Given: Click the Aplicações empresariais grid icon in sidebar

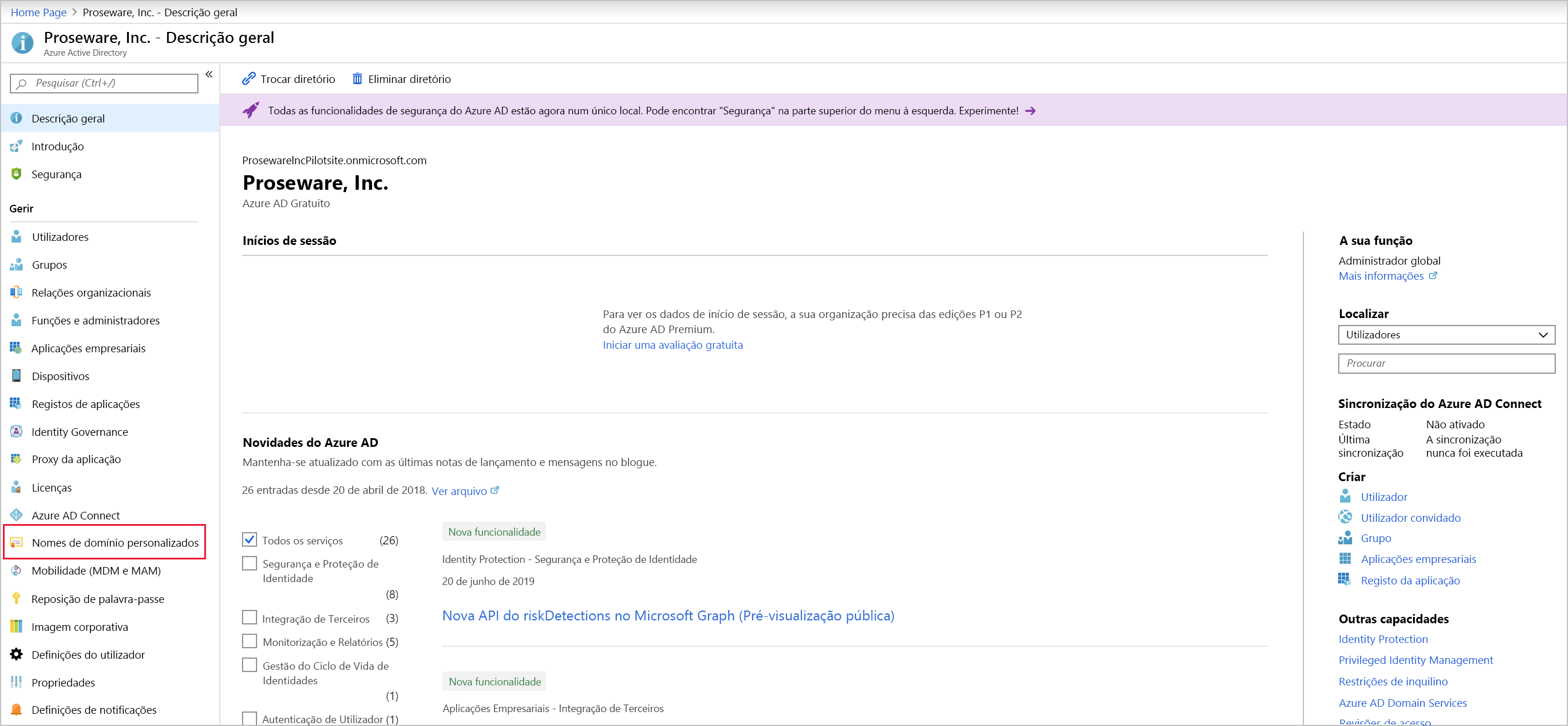Looking at the screenshot, I should (x=16, y=348).
